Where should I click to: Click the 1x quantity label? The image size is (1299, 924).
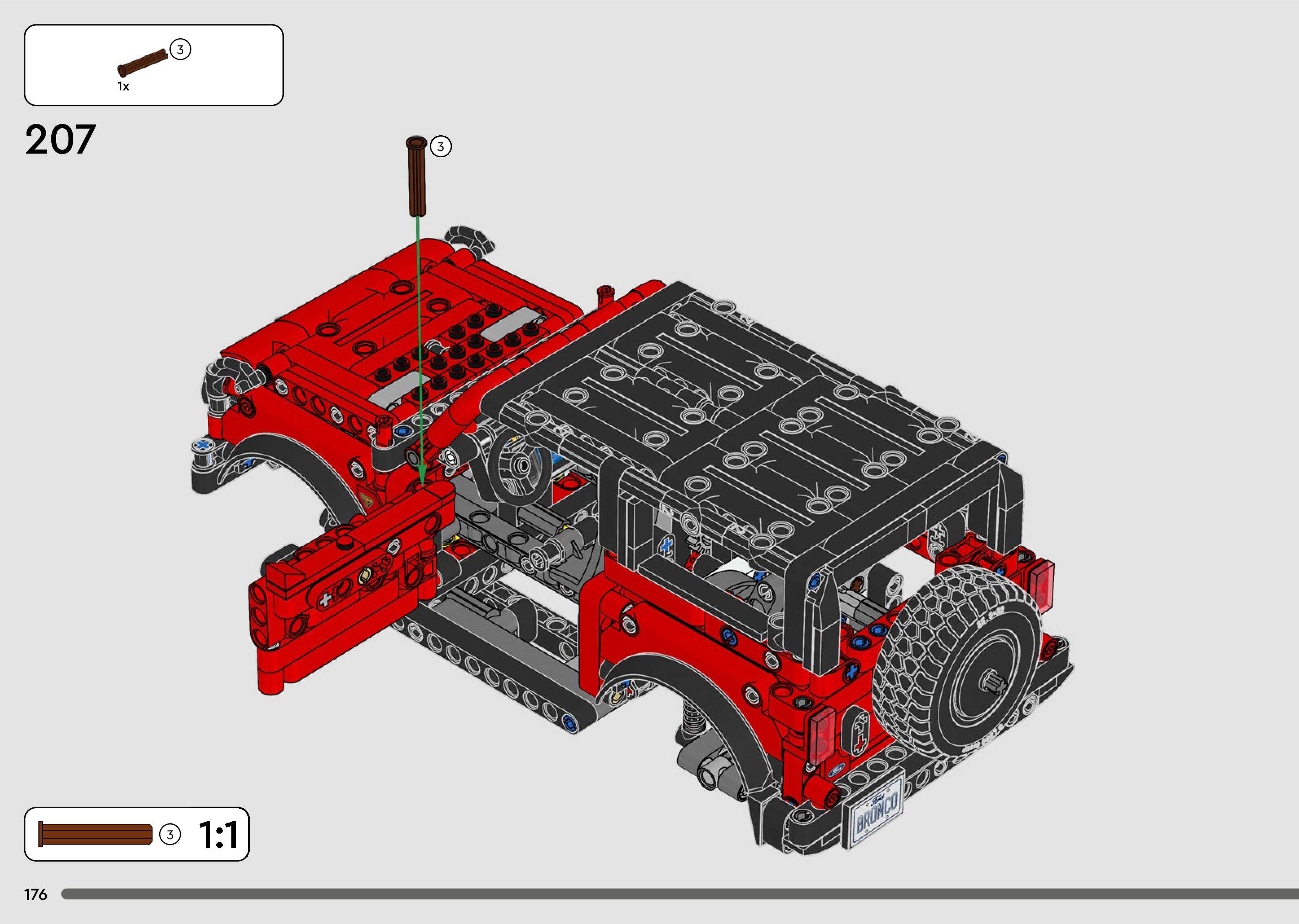[x=123, y=86]
